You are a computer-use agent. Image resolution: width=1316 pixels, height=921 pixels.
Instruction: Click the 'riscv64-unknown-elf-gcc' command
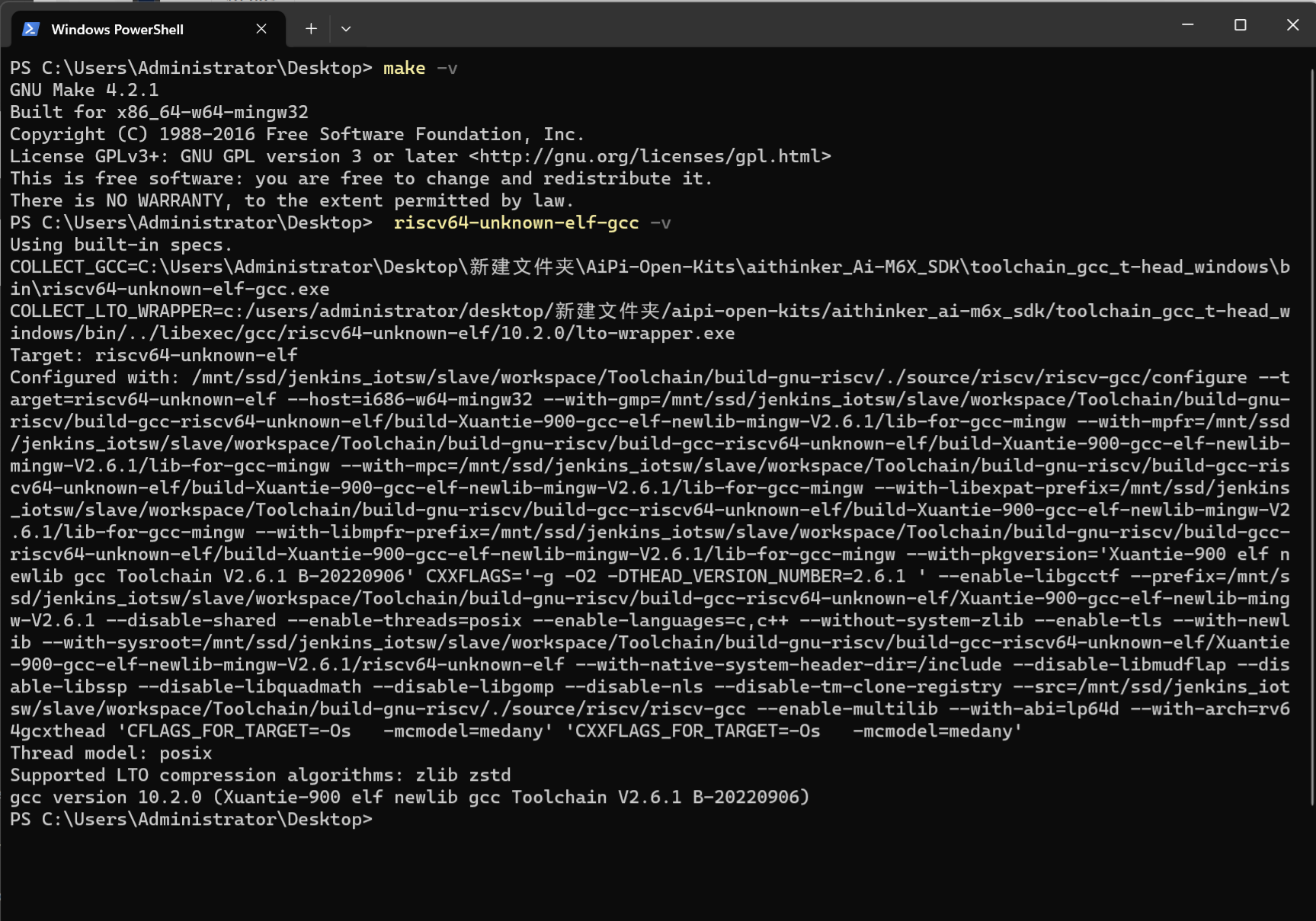[x=517, y=223]
